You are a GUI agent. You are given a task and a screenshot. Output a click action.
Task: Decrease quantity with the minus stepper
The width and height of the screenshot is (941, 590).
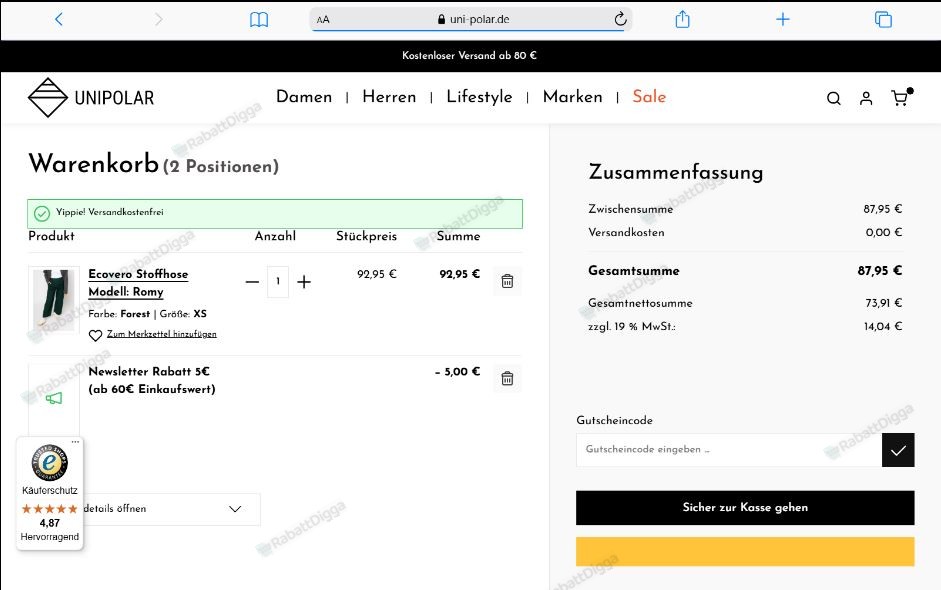[x=252, y=282]
